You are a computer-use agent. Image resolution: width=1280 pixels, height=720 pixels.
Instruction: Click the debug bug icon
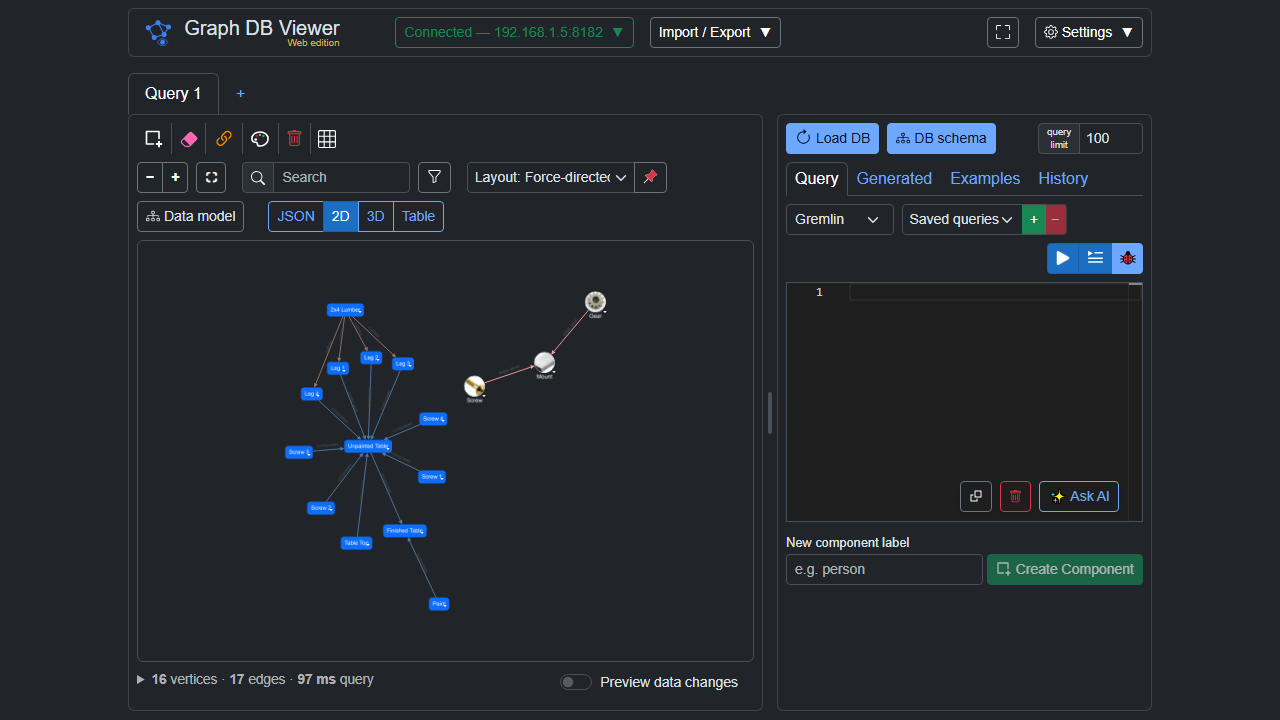pos(1128,258)
